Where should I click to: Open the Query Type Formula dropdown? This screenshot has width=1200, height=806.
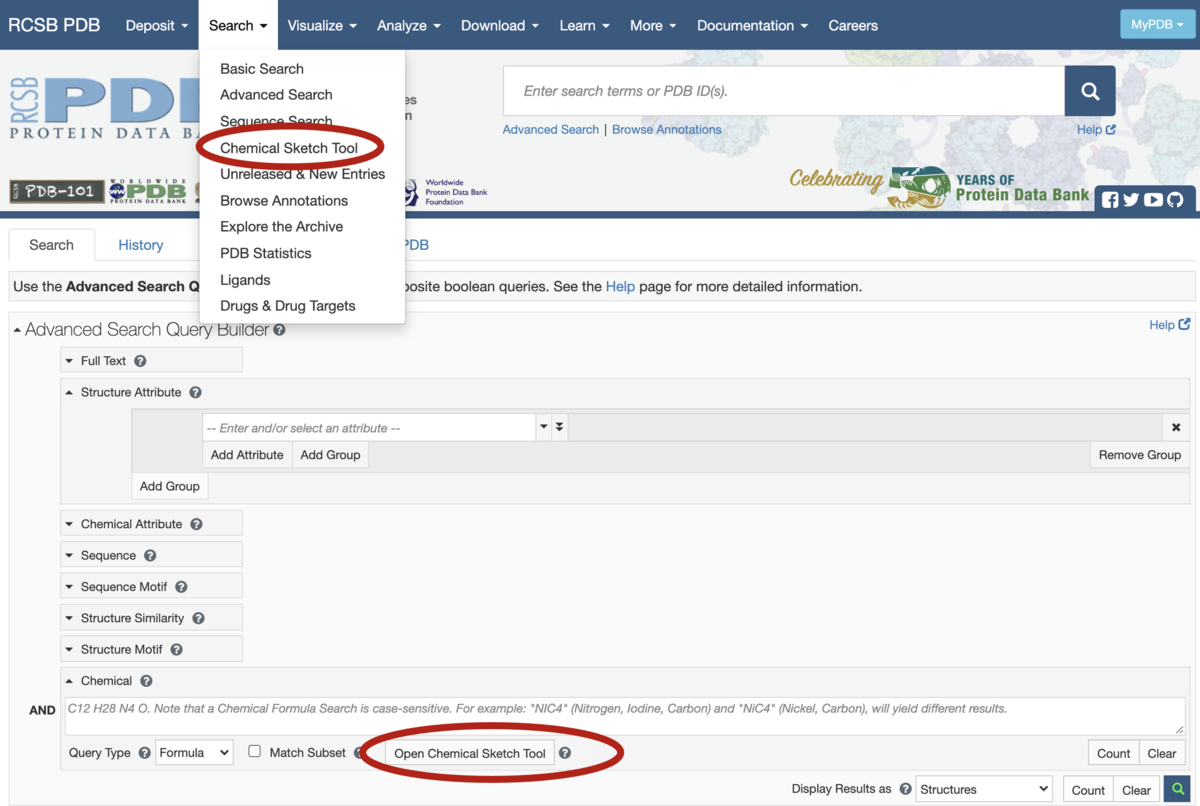point(194,753)
